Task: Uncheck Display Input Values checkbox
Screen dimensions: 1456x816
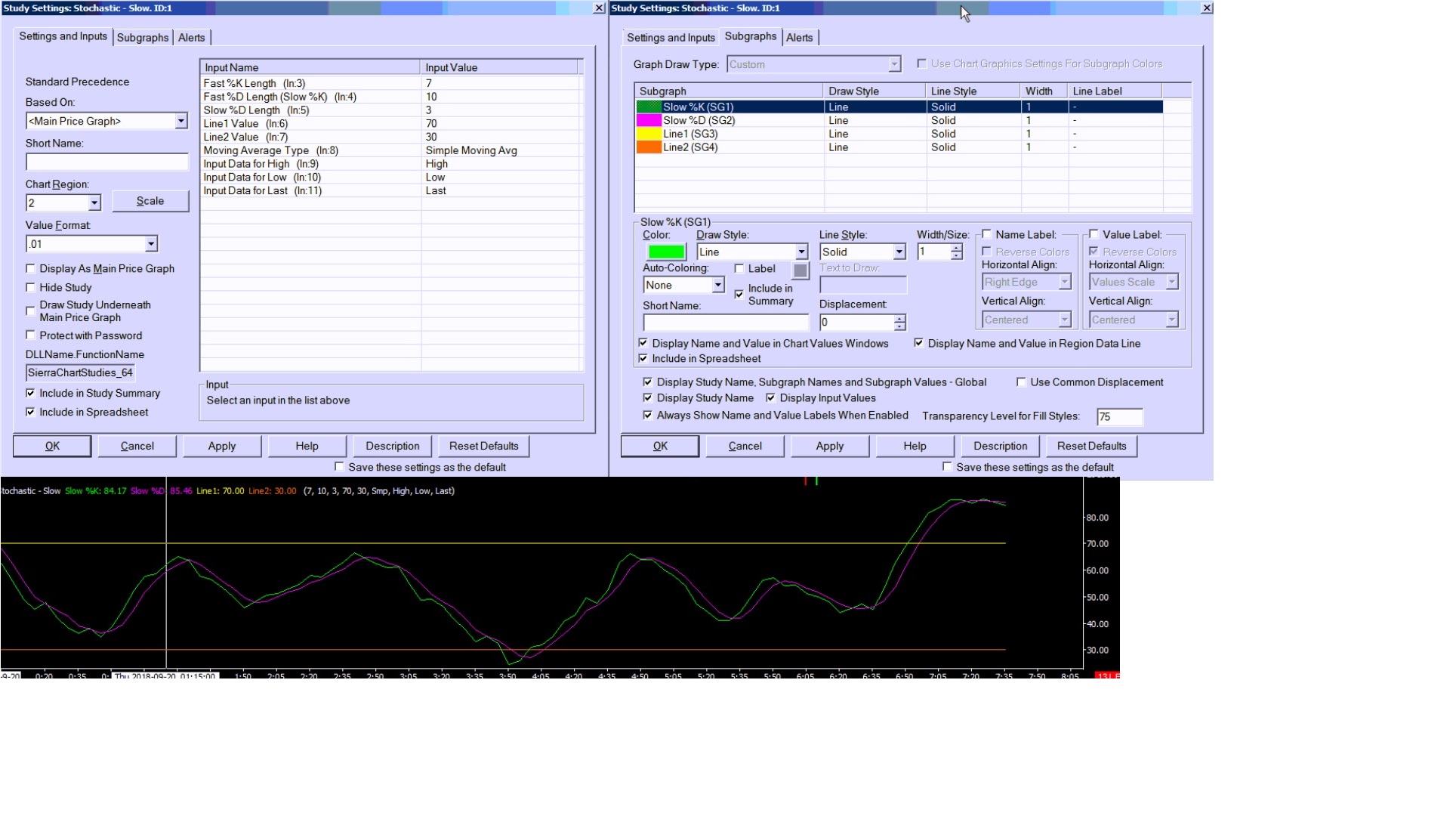Action: pyautogui.click(x=771, y=398)
